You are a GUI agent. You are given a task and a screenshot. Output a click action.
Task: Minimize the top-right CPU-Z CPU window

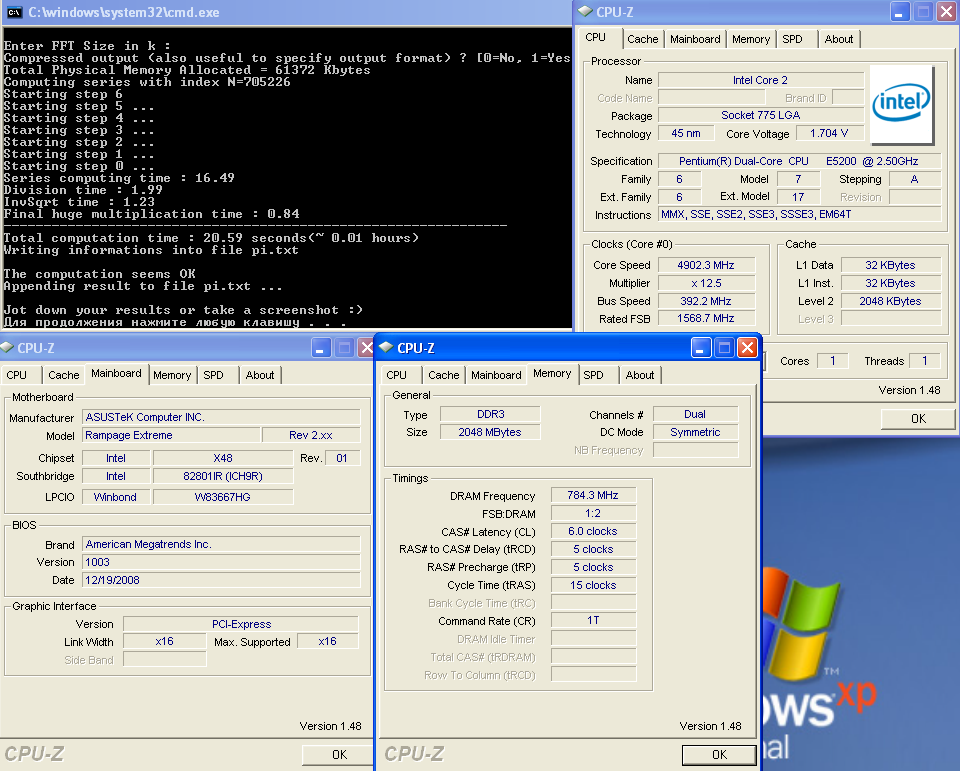[x=900, y=12]
